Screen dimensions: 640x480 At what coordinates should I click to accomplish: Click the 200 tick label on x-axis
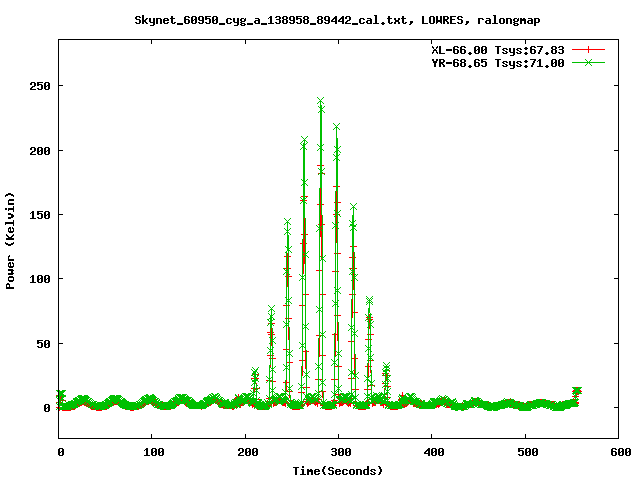click(x=246, y=452)
